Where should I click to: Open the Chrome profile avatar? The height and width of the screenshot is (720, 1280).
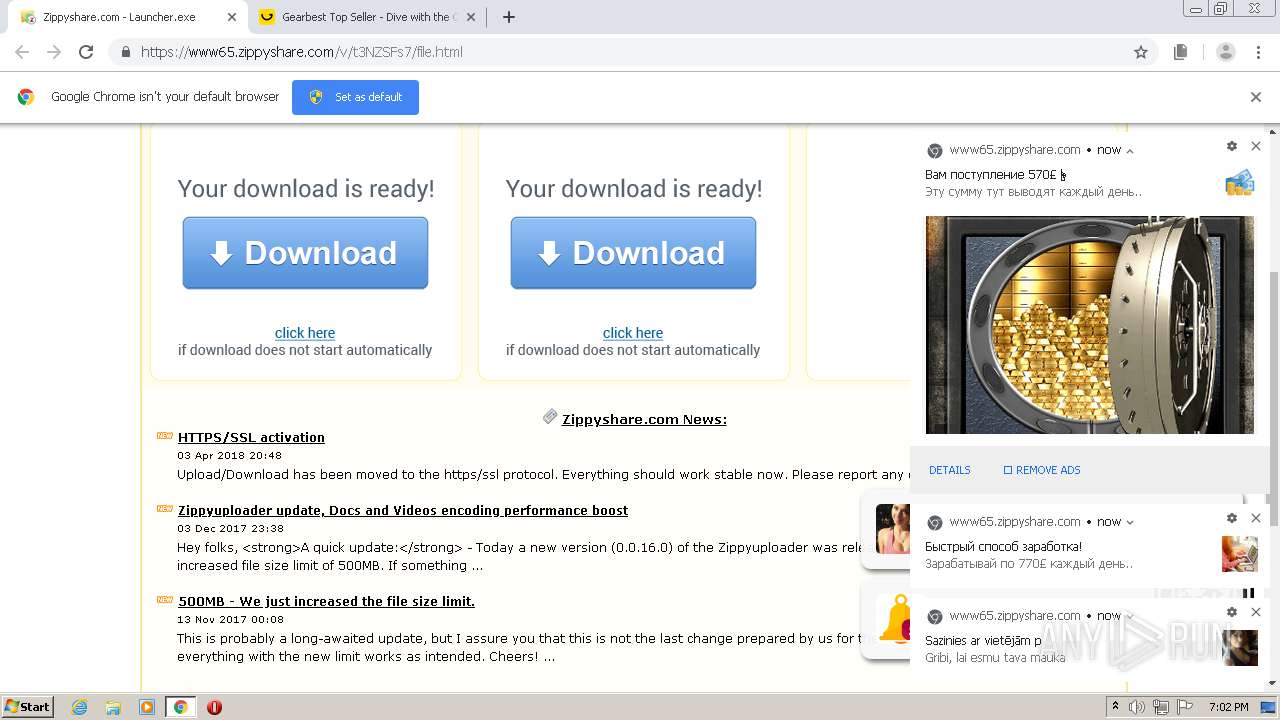point(1226,52)
